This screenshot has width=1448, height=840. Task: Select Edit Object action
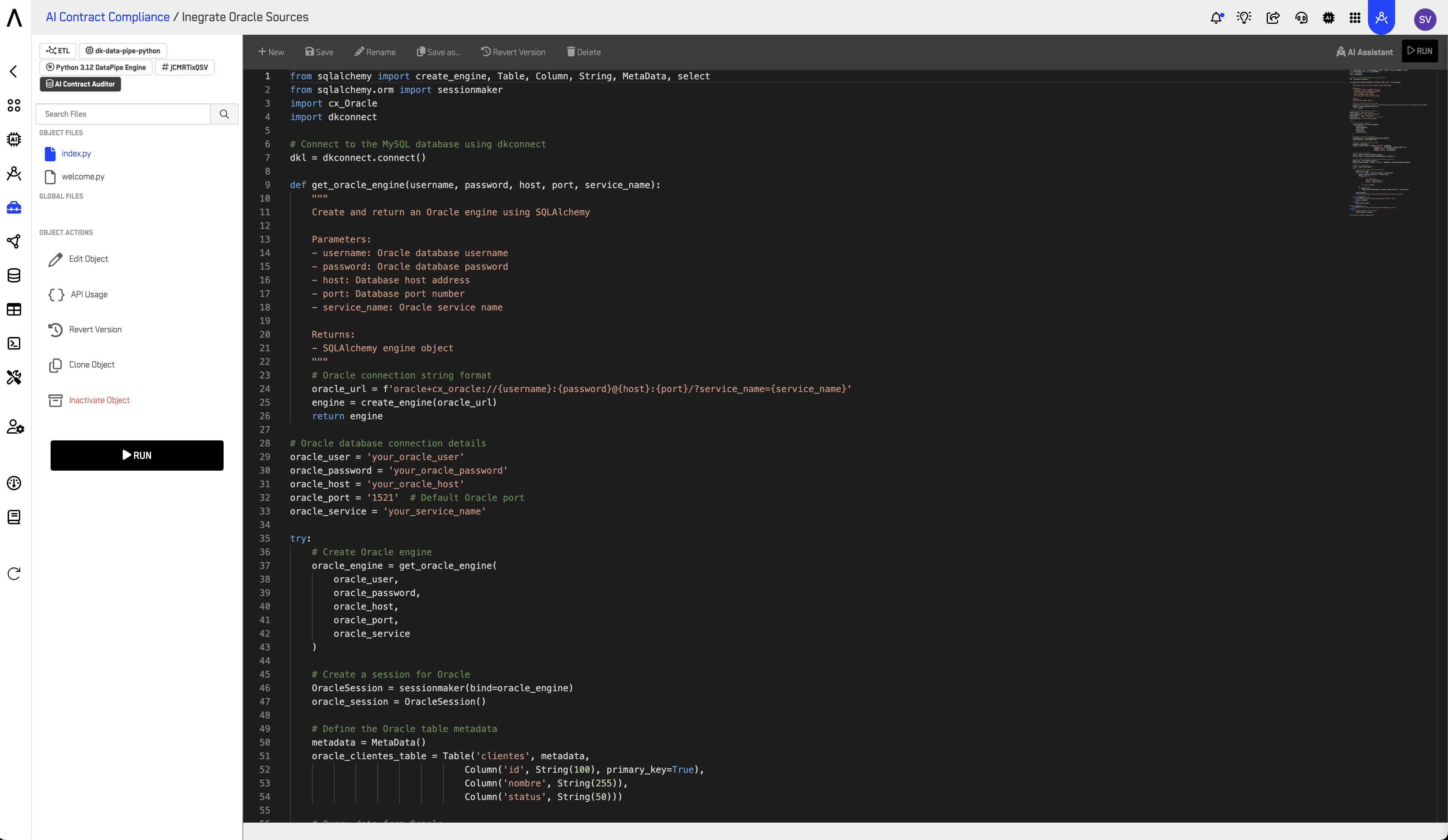point(78,259)
